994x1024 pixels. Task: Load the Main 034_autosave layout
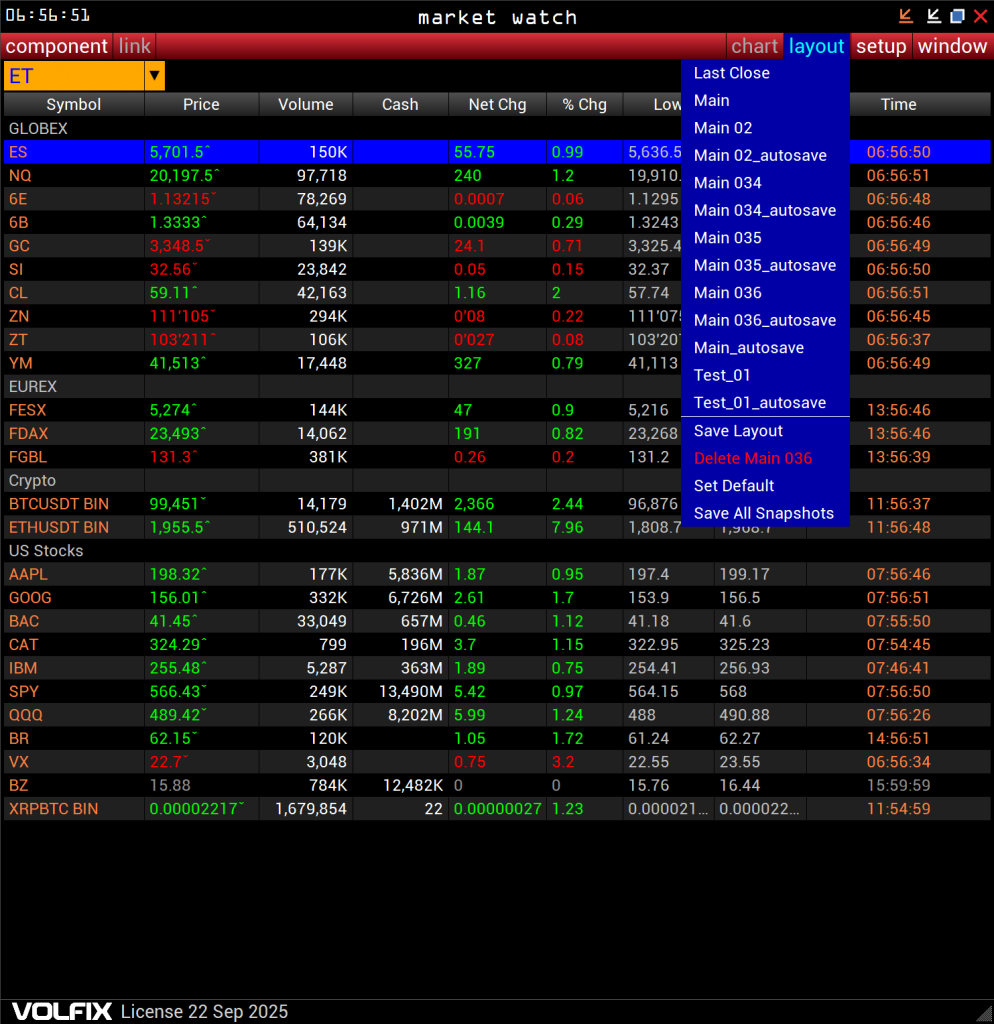(765, 210)
